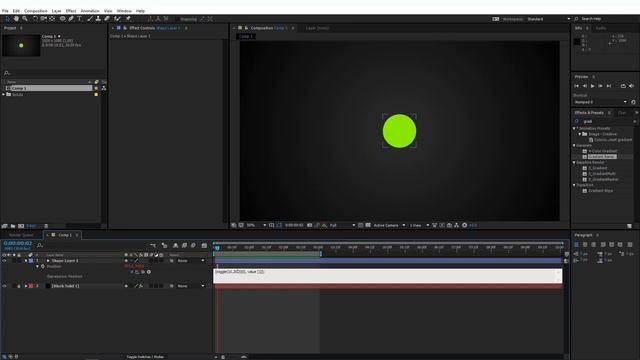Click the current time indicator in timeline ruler
640x360 pixels.
[218, 247]
